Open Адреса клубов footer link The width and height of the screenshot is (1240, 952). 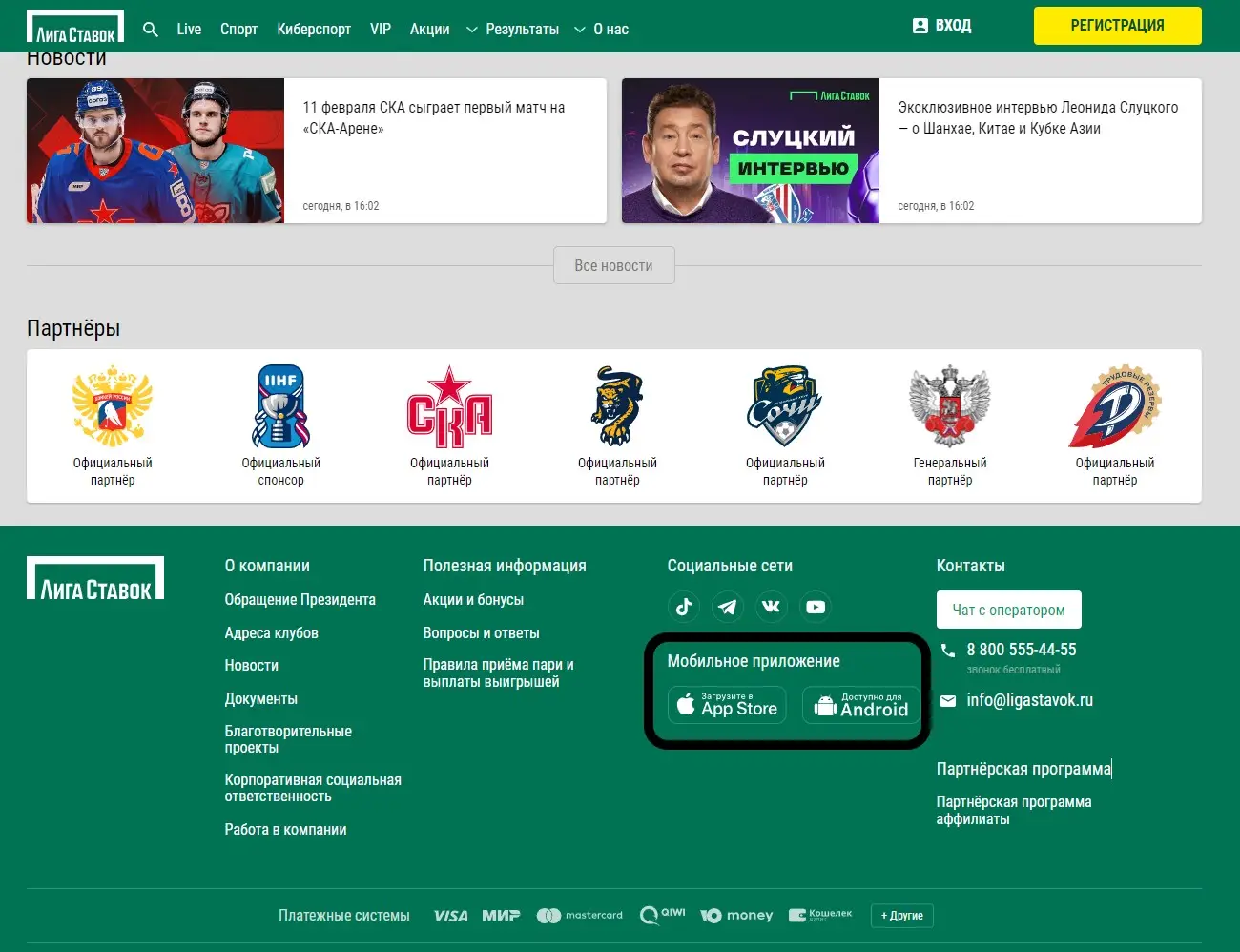[x=272, y=633]
